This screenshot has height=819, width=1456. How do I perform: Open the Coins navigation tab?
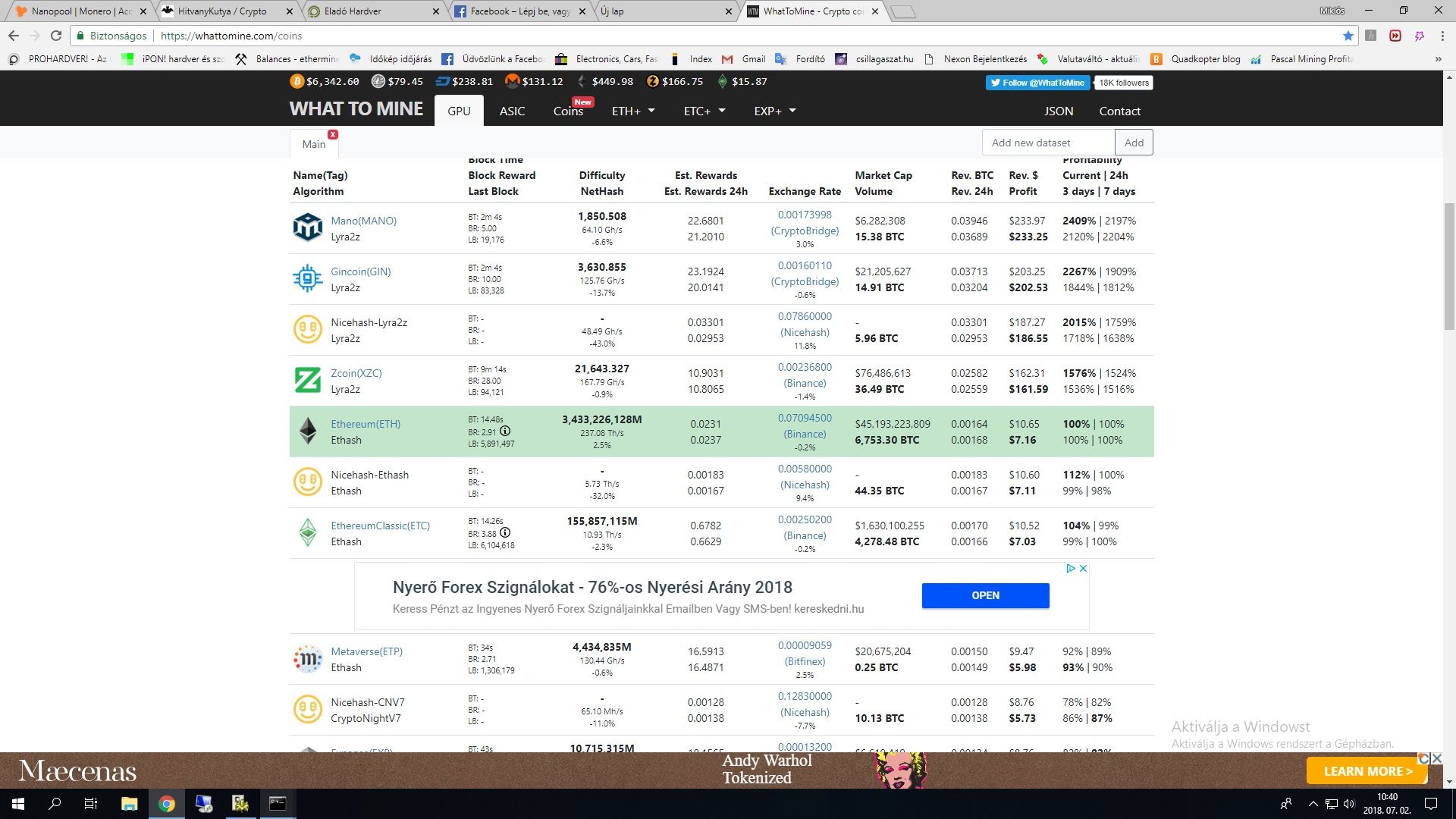(568, 111)
